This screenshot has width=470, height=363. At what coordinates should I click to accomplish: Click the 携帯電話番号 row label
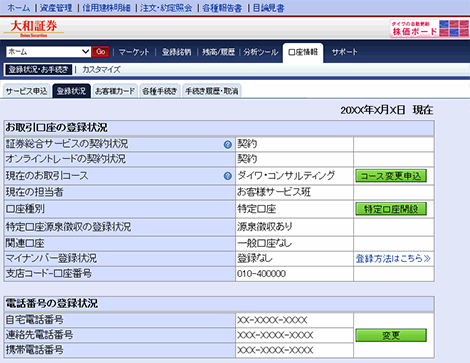click(x=35, y=350)
